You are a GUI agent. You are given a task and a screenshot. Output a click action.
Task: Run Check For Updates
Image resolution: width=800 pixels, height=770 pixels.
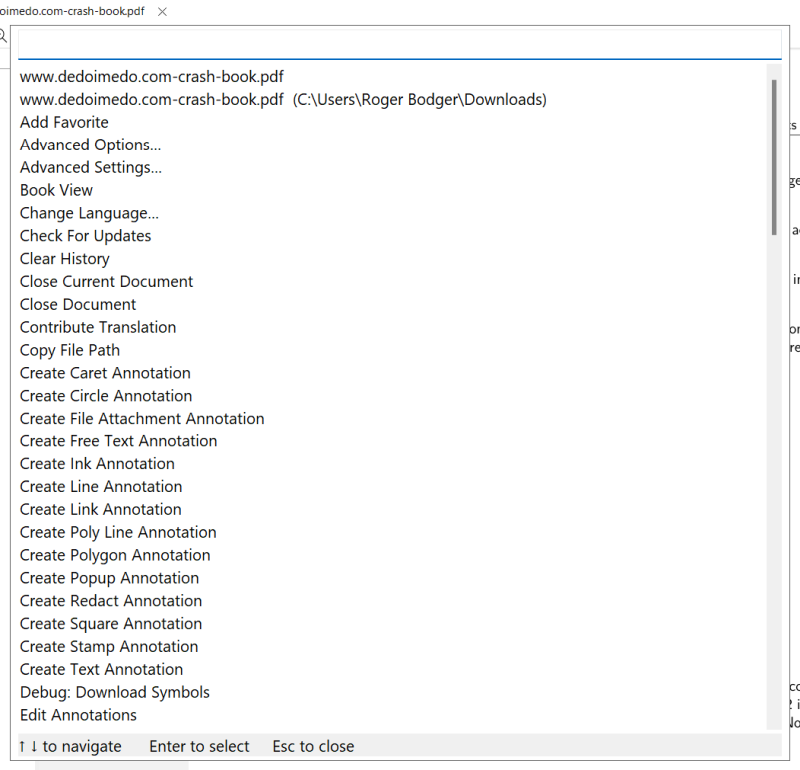tap(85, 235)
